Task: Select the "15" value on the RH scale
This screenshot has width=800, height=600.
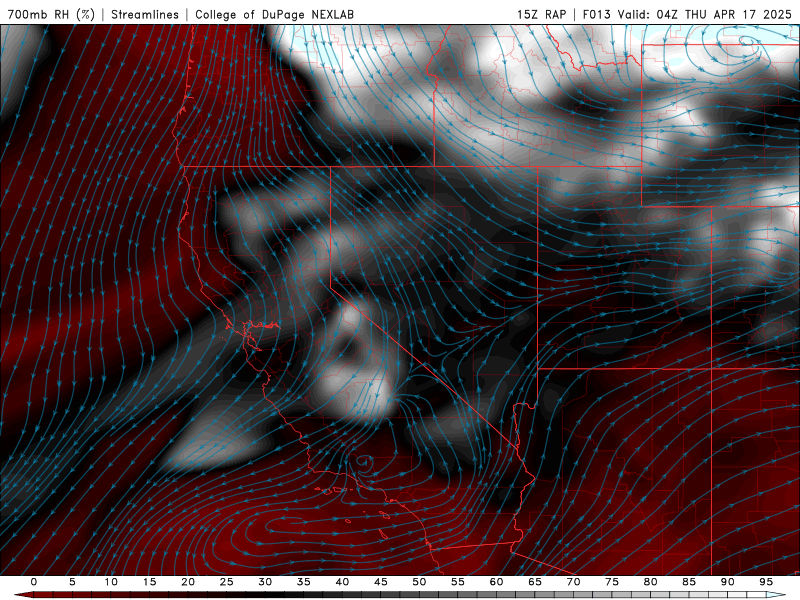Action: [x=149, y=582]
